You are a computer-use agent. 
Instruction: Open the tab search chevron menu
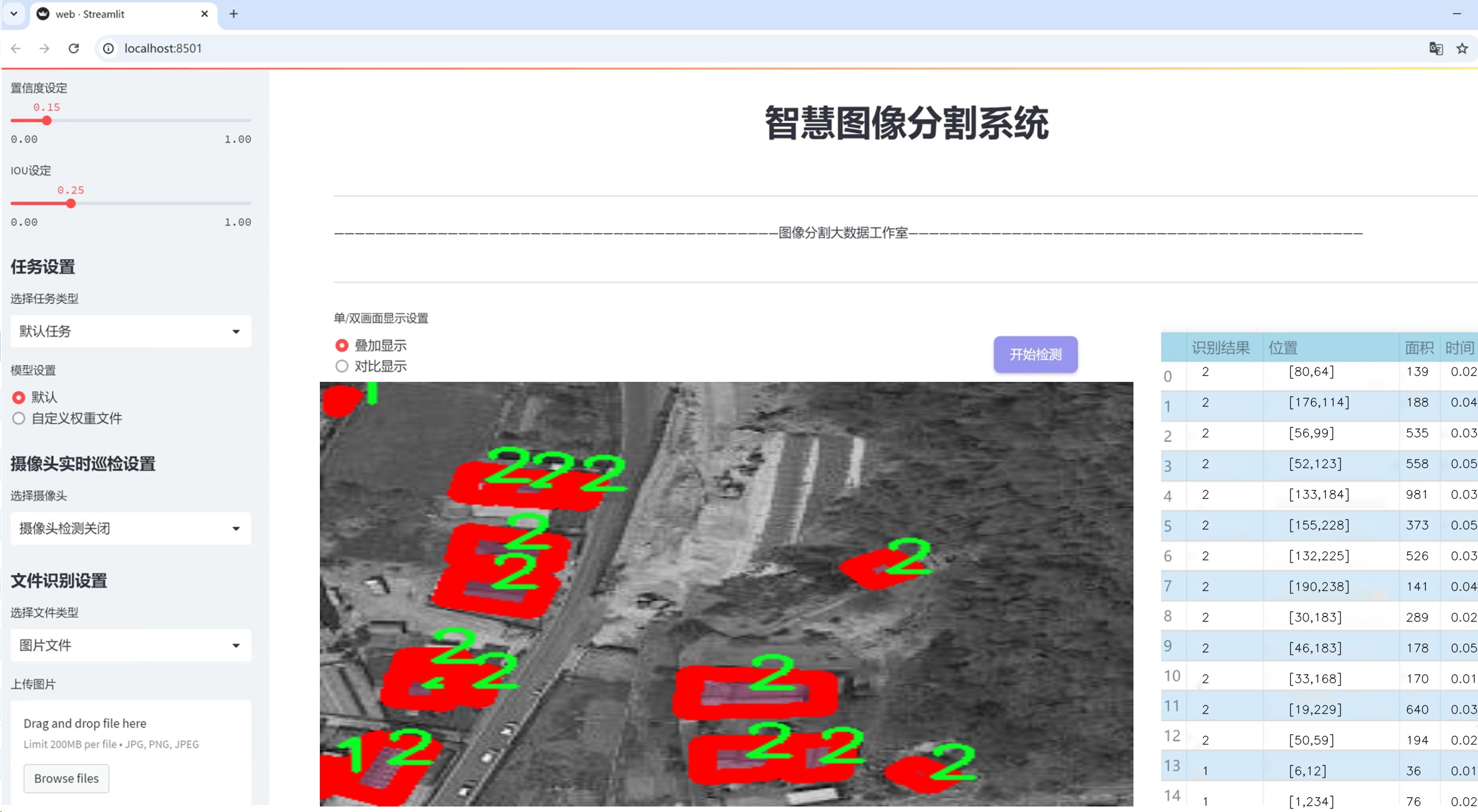tap(14, 14)
